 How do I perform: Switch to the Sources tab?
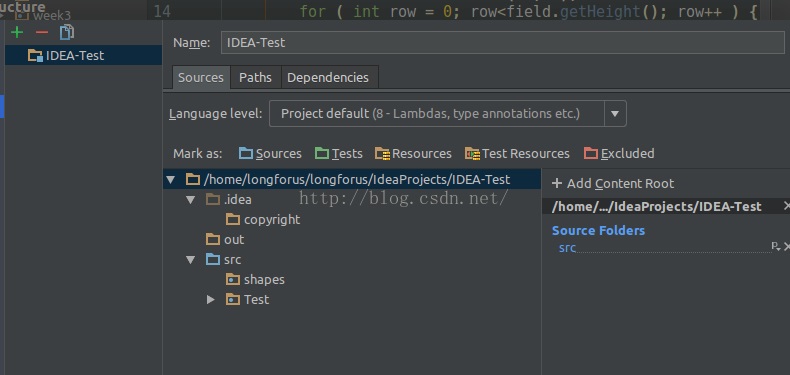[x=201, y=78]
